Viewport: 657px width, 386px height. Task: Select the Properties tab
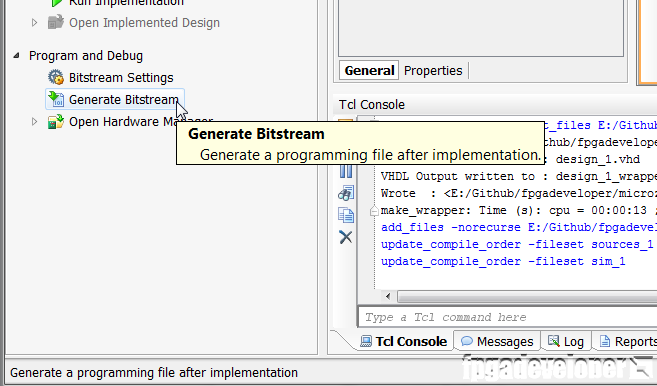pos(433,70)
